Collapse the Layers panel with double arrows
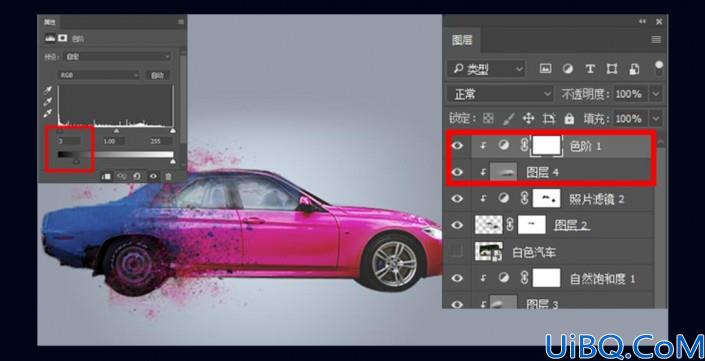The width and height of the screenshot is (705, 361). (x=642, y=22)
